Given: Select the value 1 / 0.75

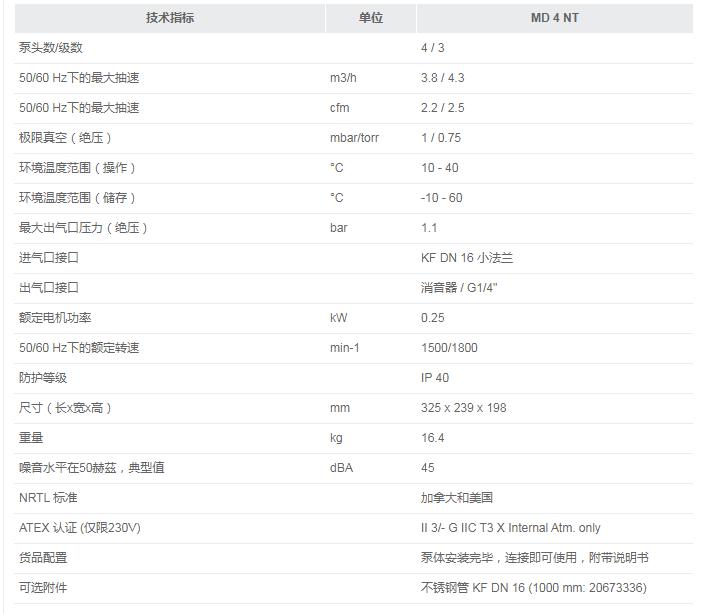Looking at the screenshot, I should pos(441,138).
